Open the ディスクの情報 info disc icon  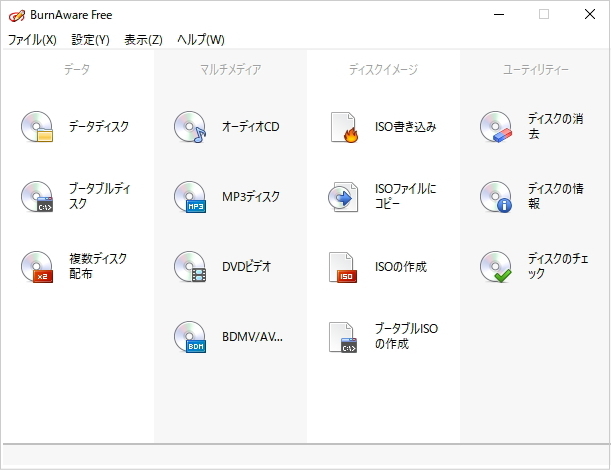496,197
